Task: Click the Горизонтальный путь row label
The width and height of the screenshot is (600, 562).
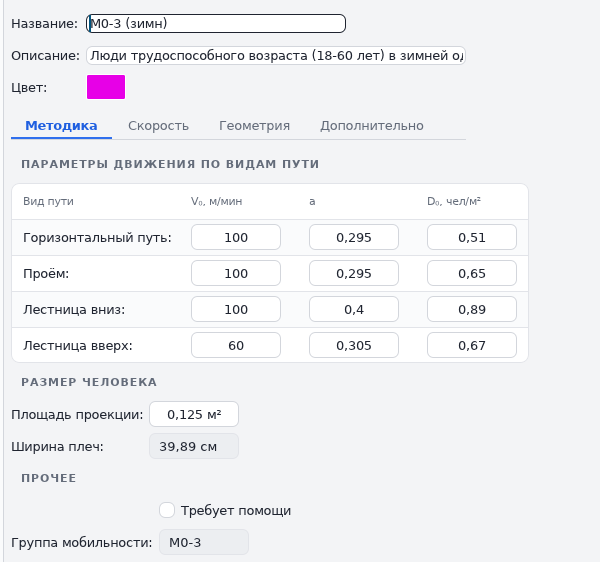Action: [x=97, y=238]
